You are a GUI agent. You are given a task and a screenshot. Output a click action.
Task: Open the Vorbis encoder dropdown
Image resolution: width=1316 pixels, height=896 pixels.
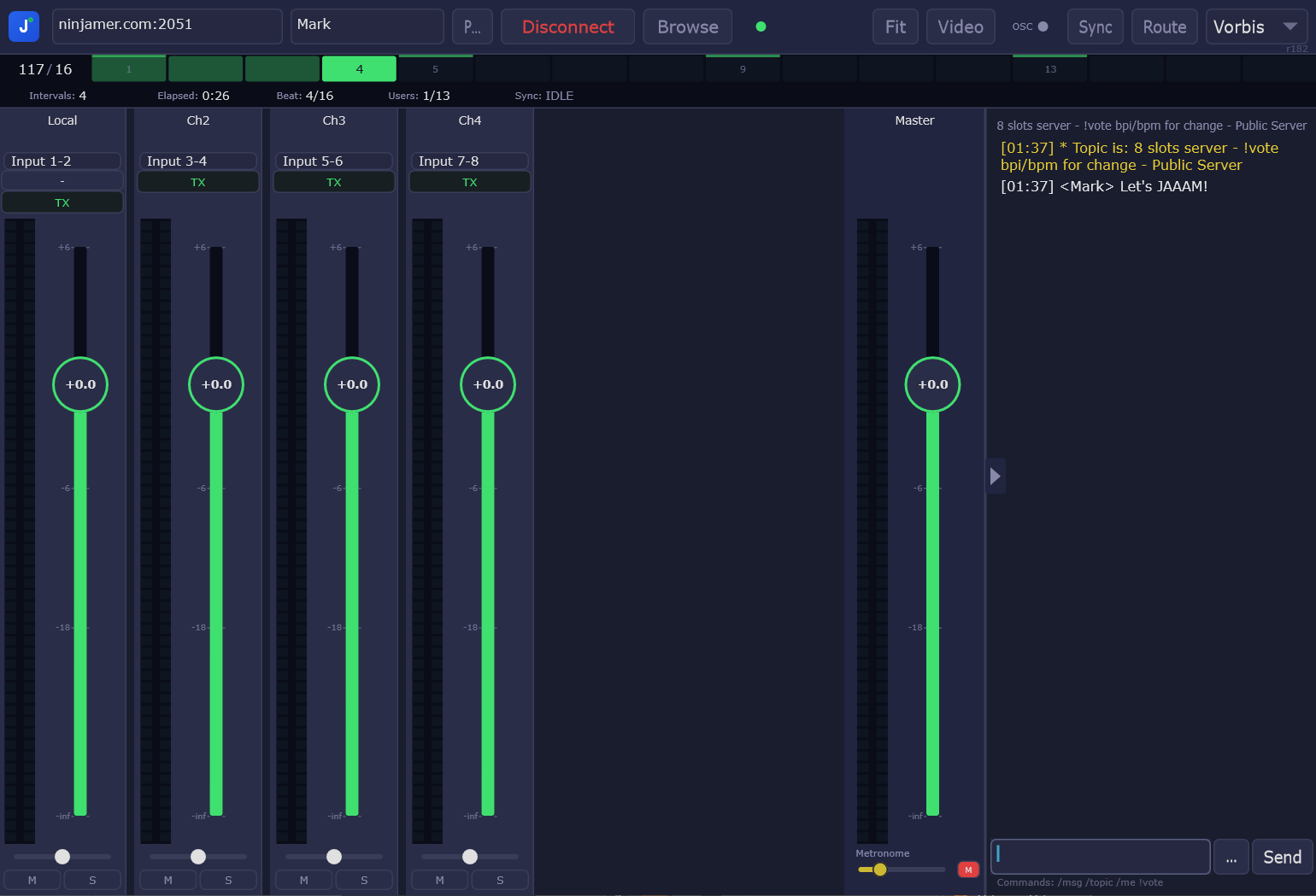click(x=1255, y=26)
